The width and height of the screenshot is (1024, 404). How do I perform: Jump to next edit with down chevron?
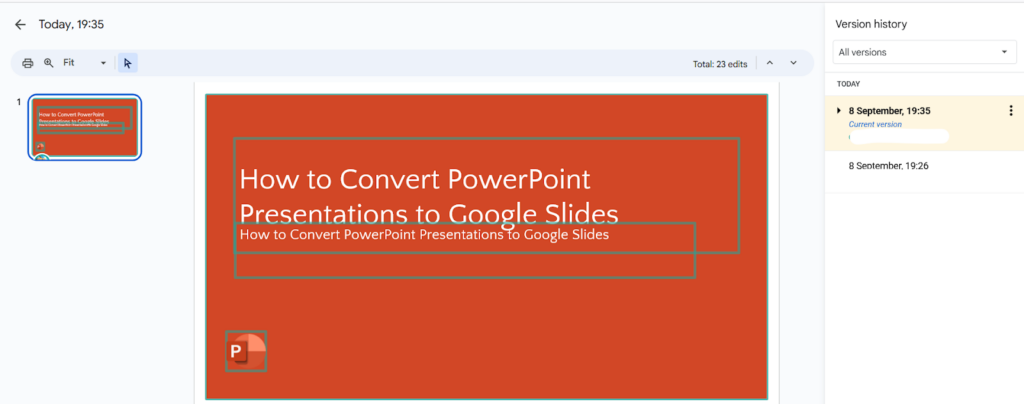pyautogui.click(x=794, y=63)
